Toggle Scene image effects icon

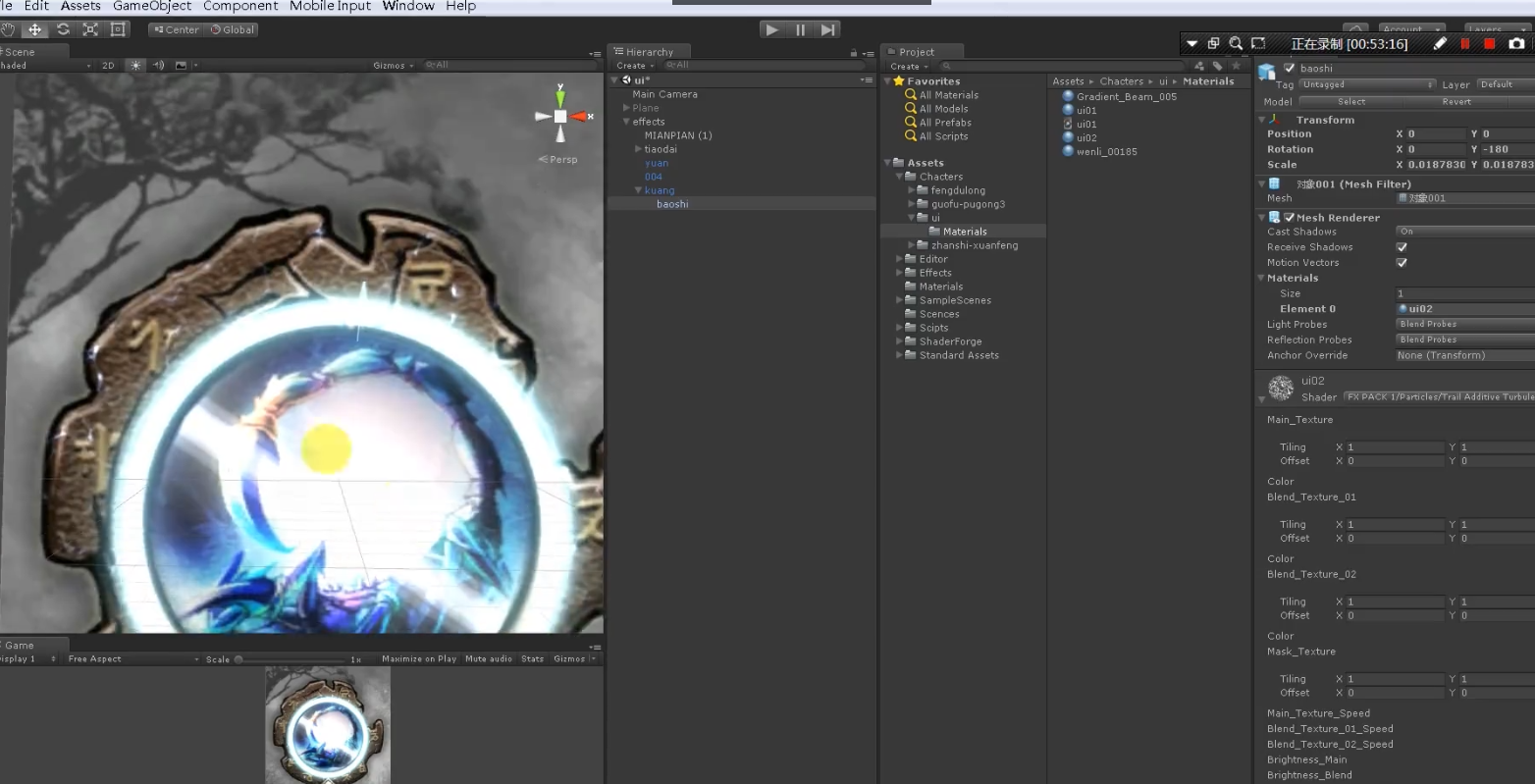click(x=181, y=66)
